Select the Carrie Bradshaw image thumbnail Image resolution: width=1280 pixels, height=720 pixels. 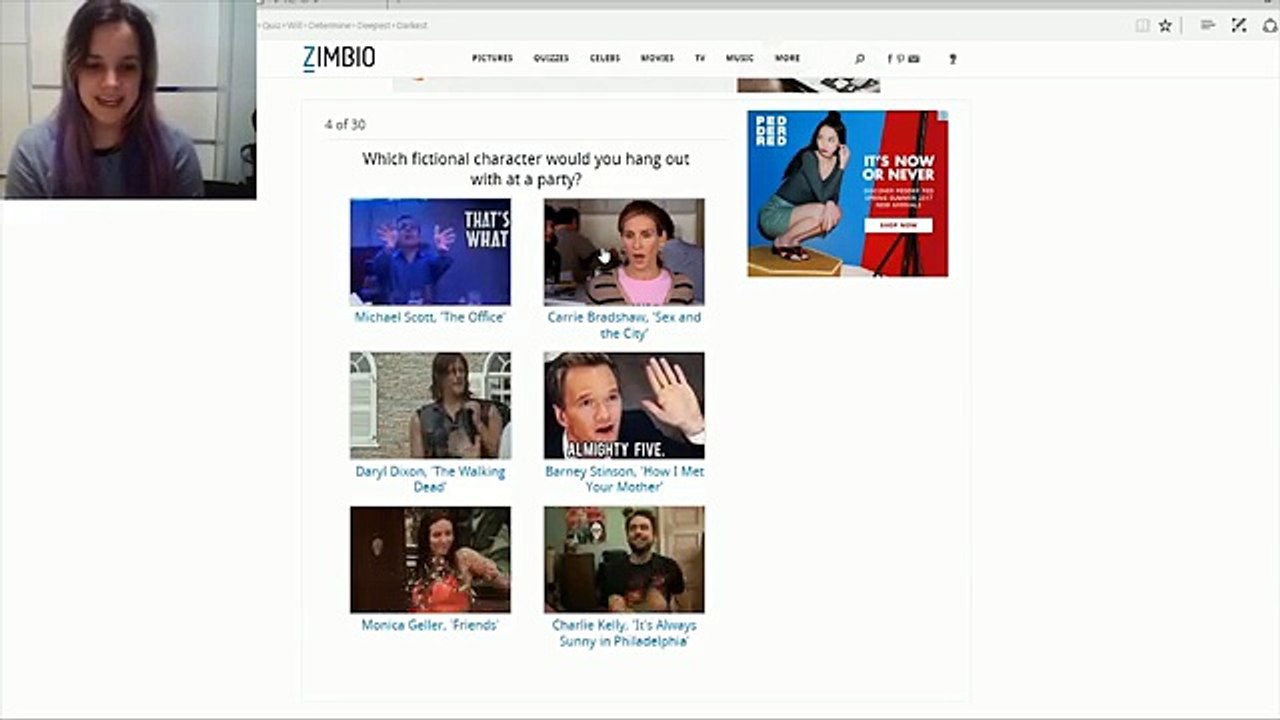pyautogui.click(x=624, y=252)
